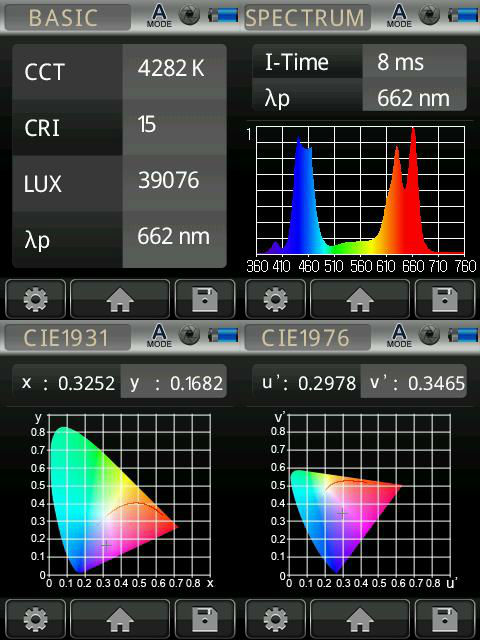Open the CIE1931 view title selector
Viewport: 480px width, 640px height.
tap(68, 338)
